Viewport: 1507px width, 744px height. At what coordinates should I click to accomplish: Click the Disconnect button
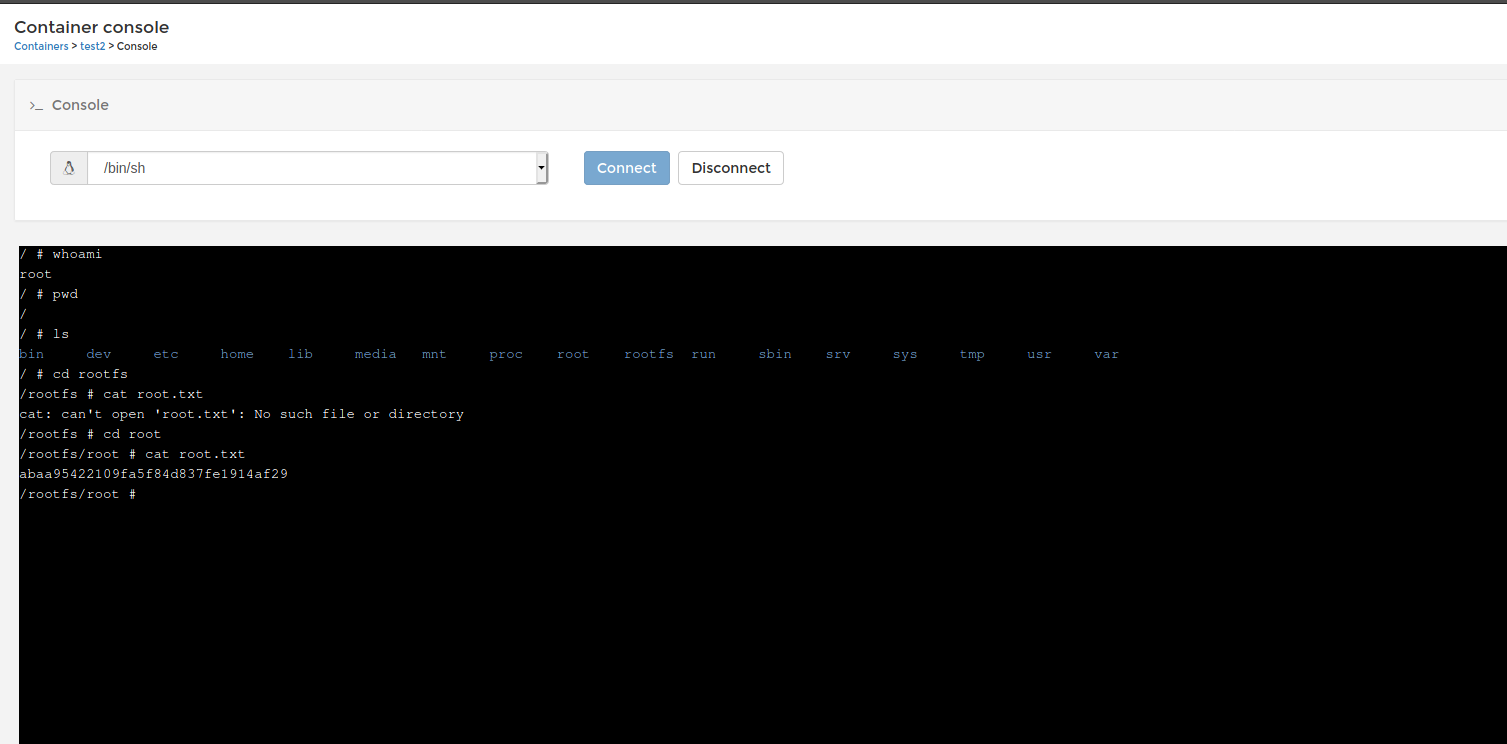pos(731,168)
